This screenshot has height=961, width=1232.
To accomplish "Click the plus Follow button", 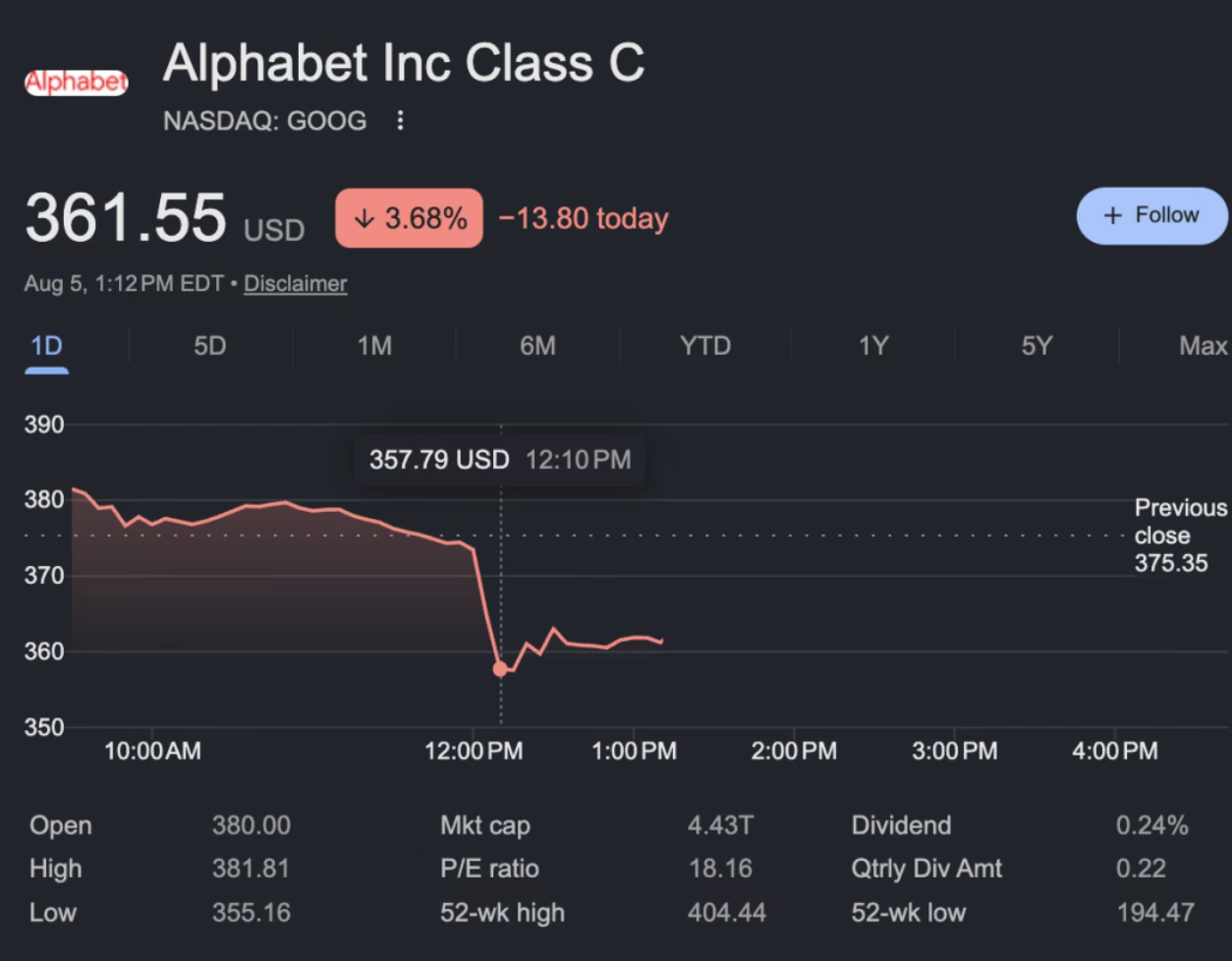I will click(1152, 215).
